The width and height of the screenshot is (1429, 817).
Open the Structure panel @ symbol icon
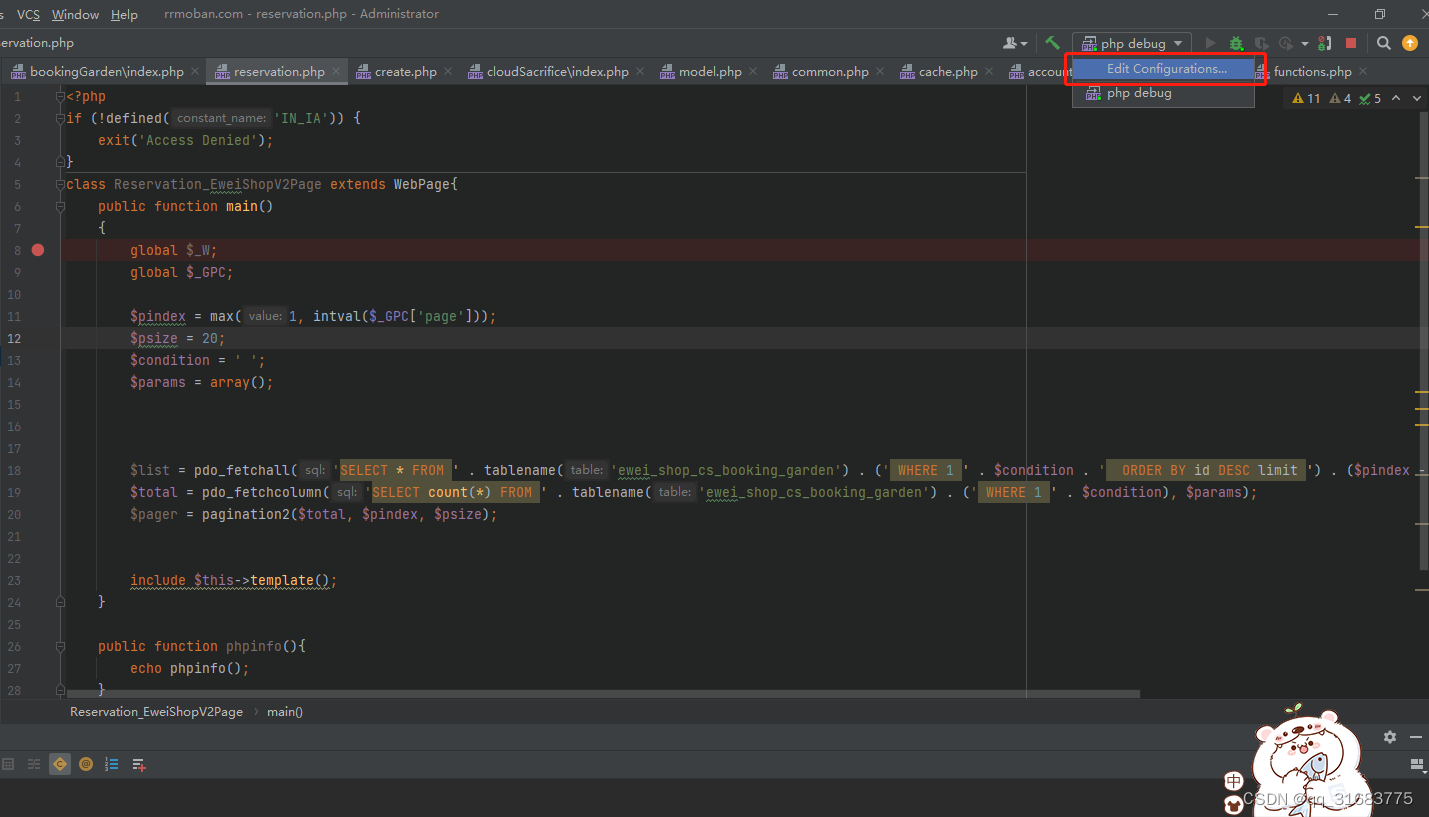(x=86, y=764)
